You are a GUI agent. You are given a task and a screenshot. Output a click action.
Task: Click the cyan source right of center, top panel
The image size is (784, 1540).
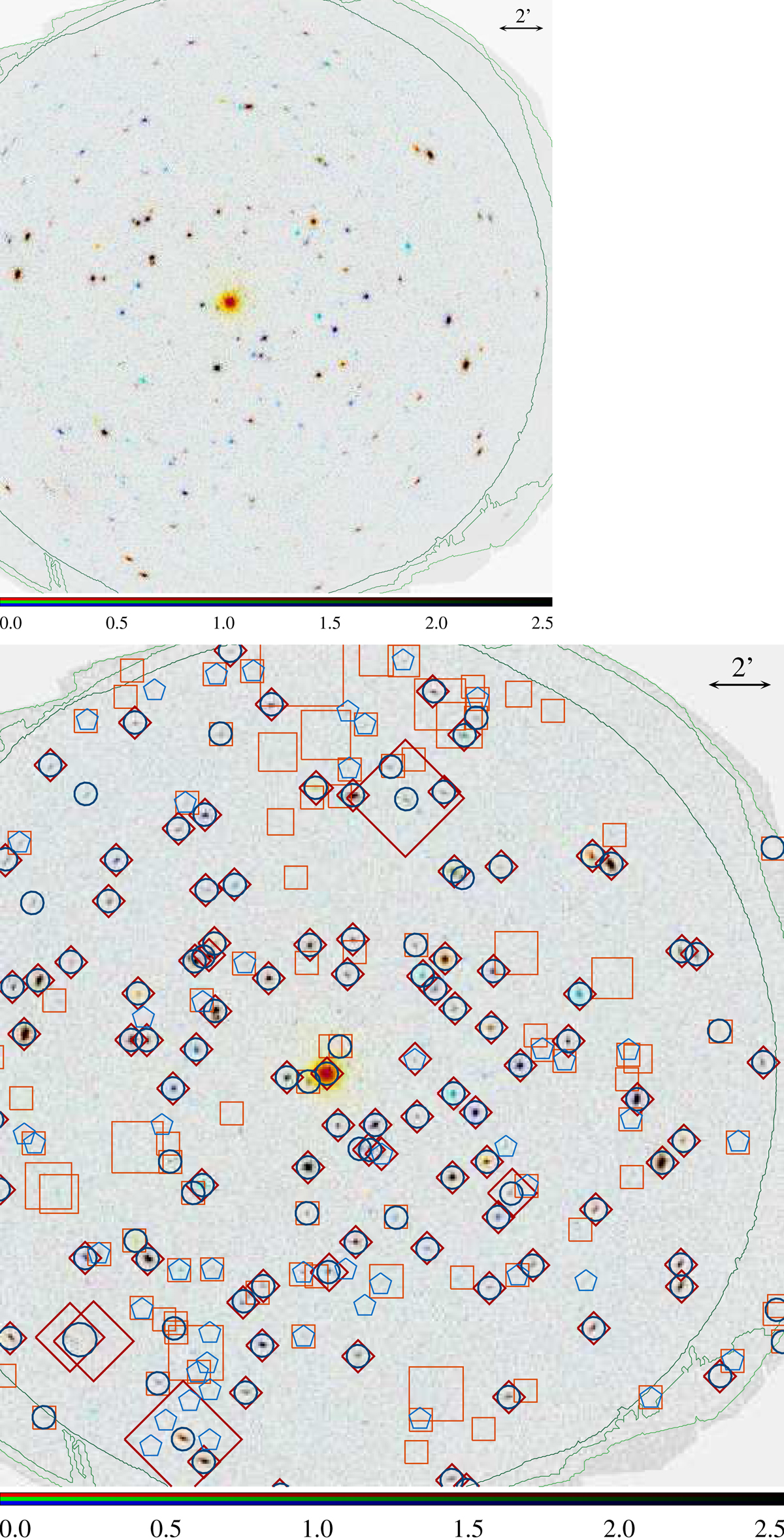click(408, 247)
